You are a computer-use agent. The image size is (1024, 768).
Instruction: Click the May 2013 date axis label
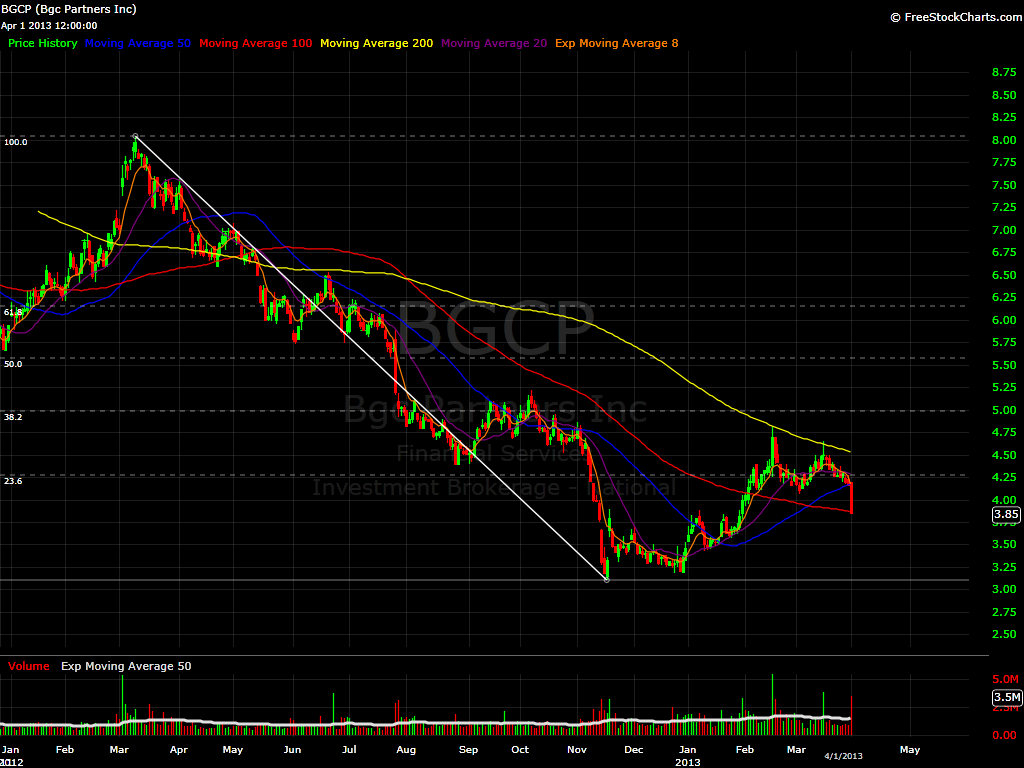(x=910, y=750)
